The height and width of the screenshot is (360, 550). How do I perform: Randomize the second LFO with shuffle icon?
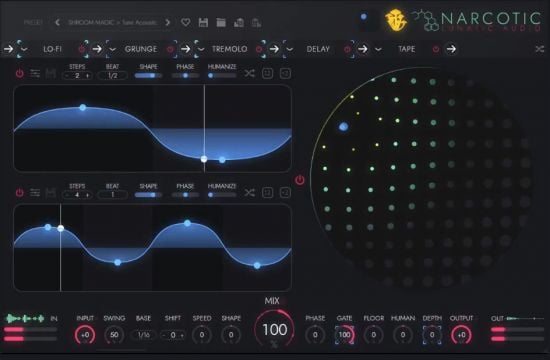pyautogui.click(x=249, y=193)
